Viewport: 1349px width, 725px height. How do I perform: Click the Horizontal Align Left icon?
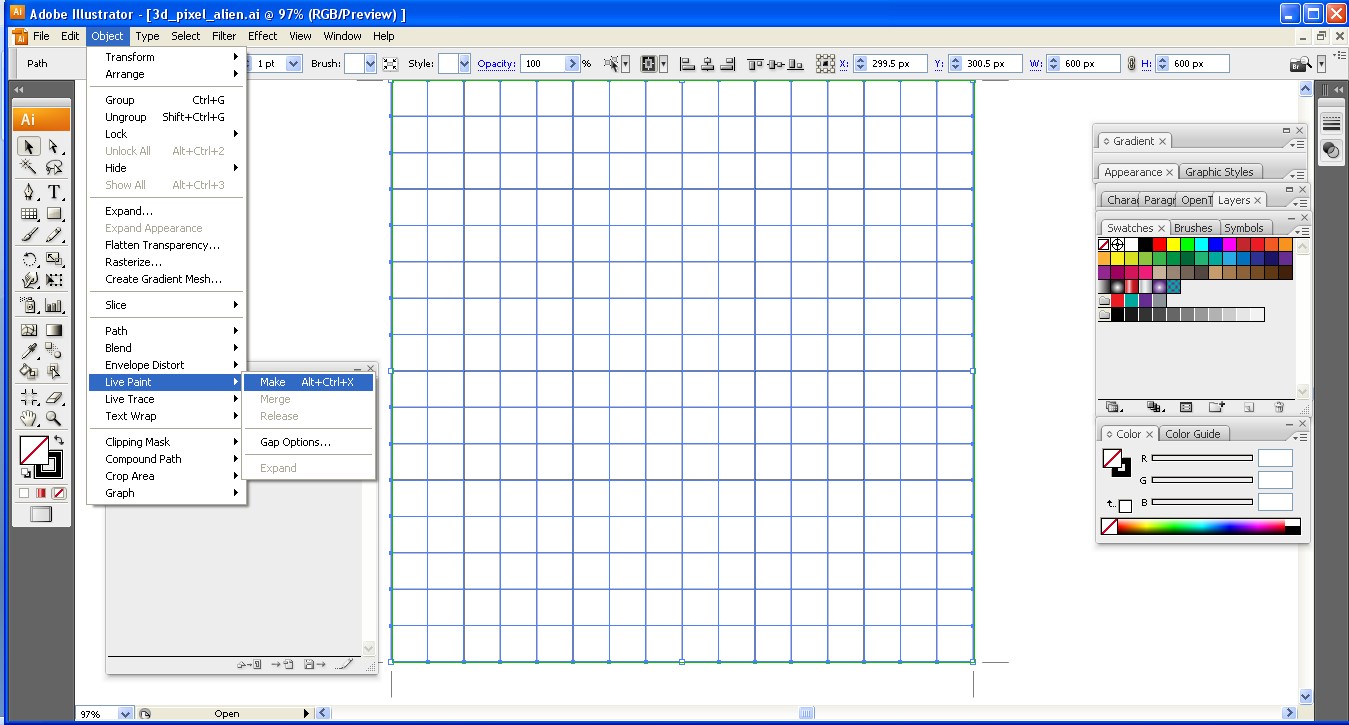click(x=688, y=64)
